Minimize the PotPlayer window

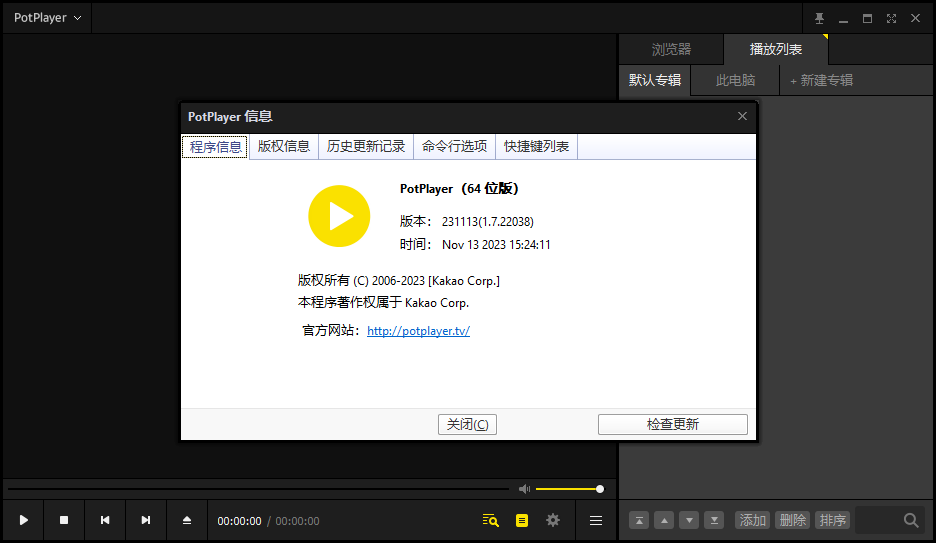pyautogui.click(x=843, y=20)
